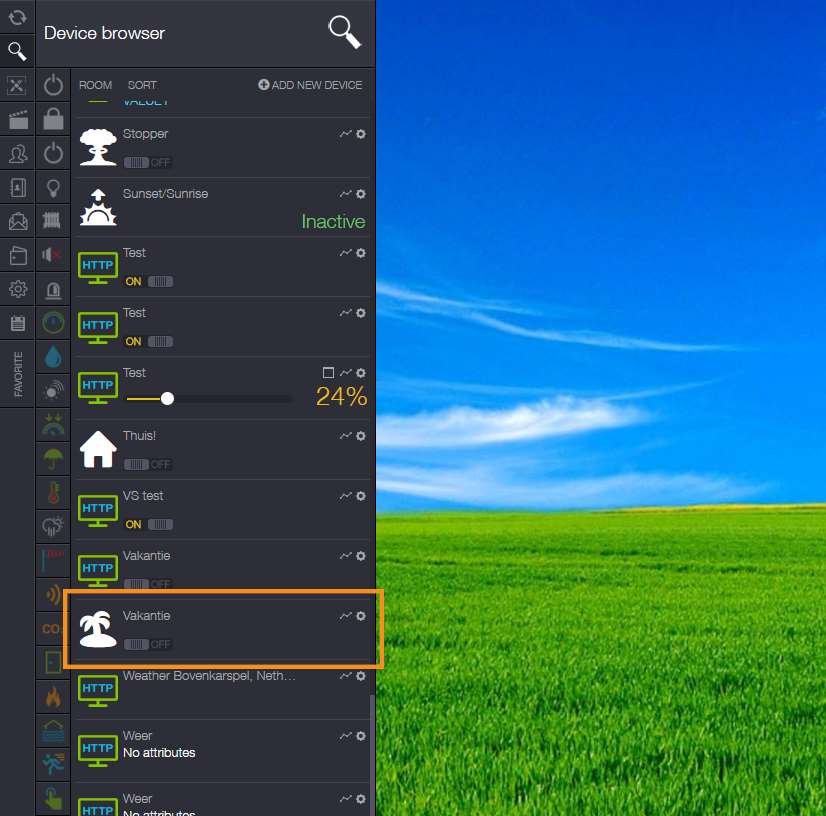Open settings gear for Sunset/Sunrise device
The width and height of the screenshot is (826, 816).
[361, 194]
